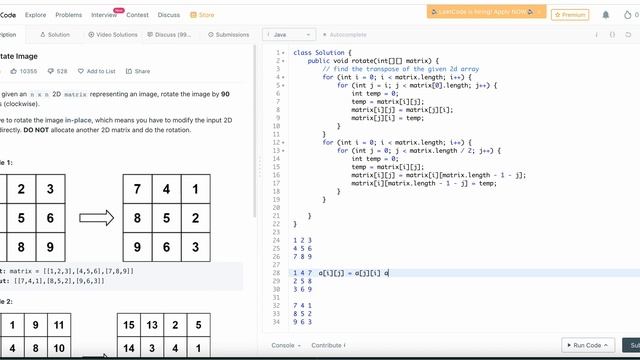The height and width of the screenshot is (360, 640).
Task: Open the Store link
Action: pyautogui.click(x=202, y=15)
